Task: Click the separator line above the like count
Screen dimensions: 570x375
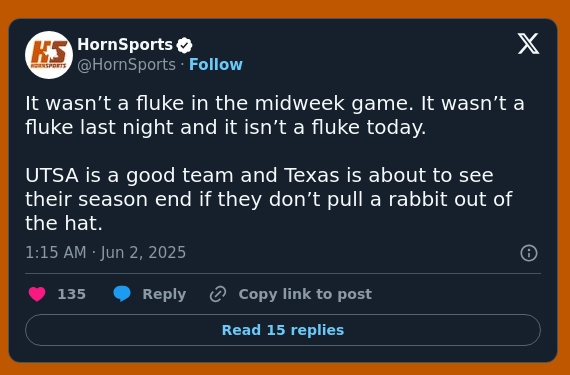Action: pos(283,273)
